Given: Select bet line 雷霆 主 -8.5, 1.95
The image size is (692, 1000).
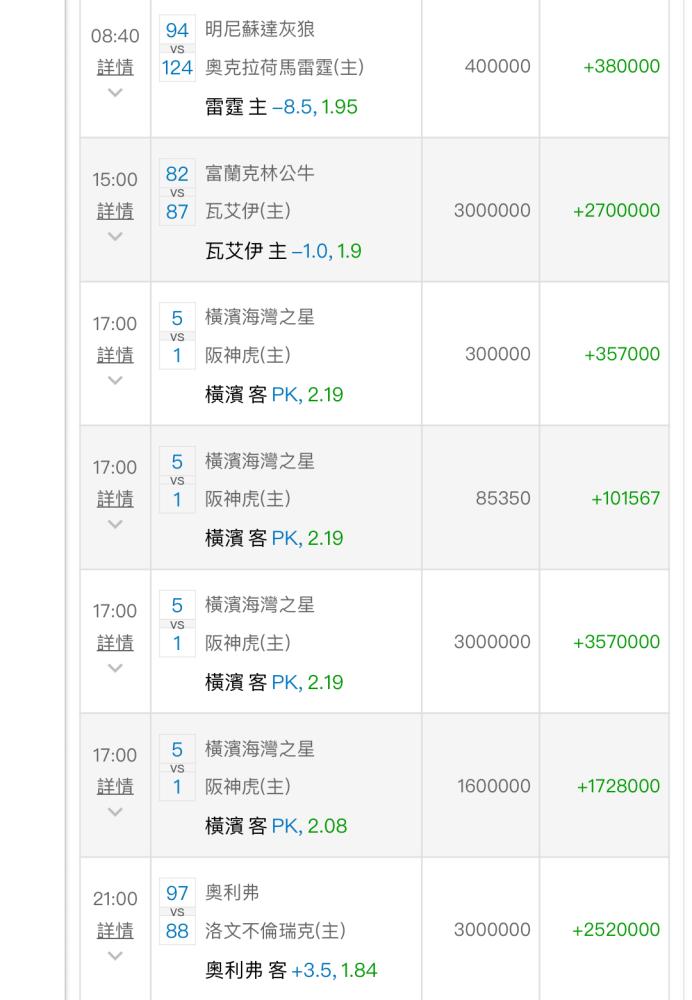Looking at the screenshot, I should pos(281,107).
